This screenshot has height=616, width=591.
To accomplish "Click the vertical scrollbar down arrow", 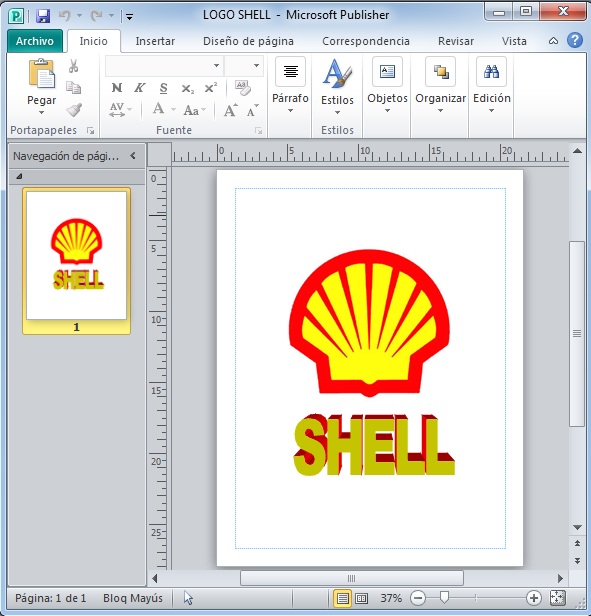I will tap(577, 527).
